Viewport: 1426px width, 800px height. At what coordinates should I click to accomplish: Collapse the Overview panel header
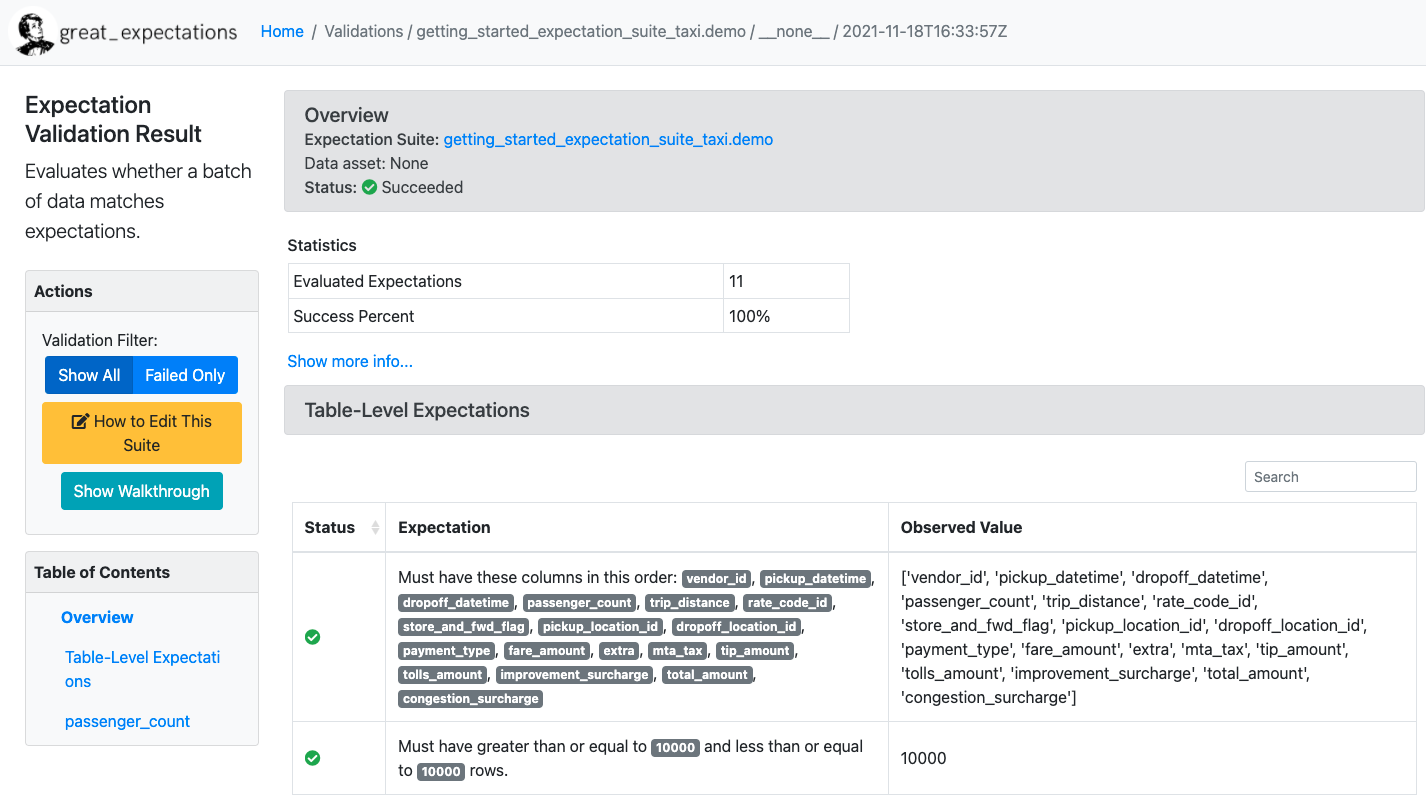[346, 115]
